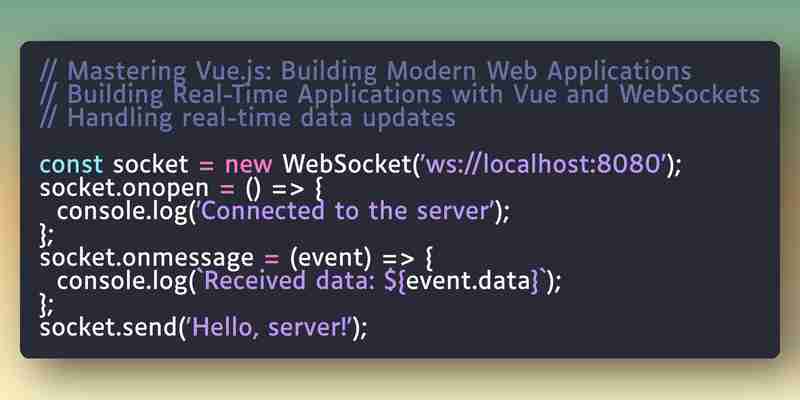This screenshot has width=800, height=400.
Task: Click the '(event)' parameter
Action: point(330,258)
